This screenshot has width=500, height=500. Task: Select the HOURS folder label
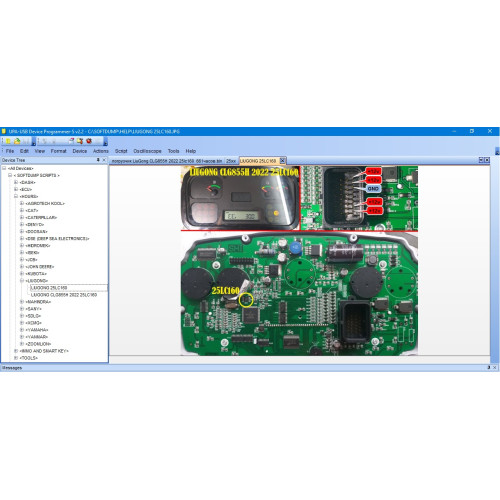[29, 196]
